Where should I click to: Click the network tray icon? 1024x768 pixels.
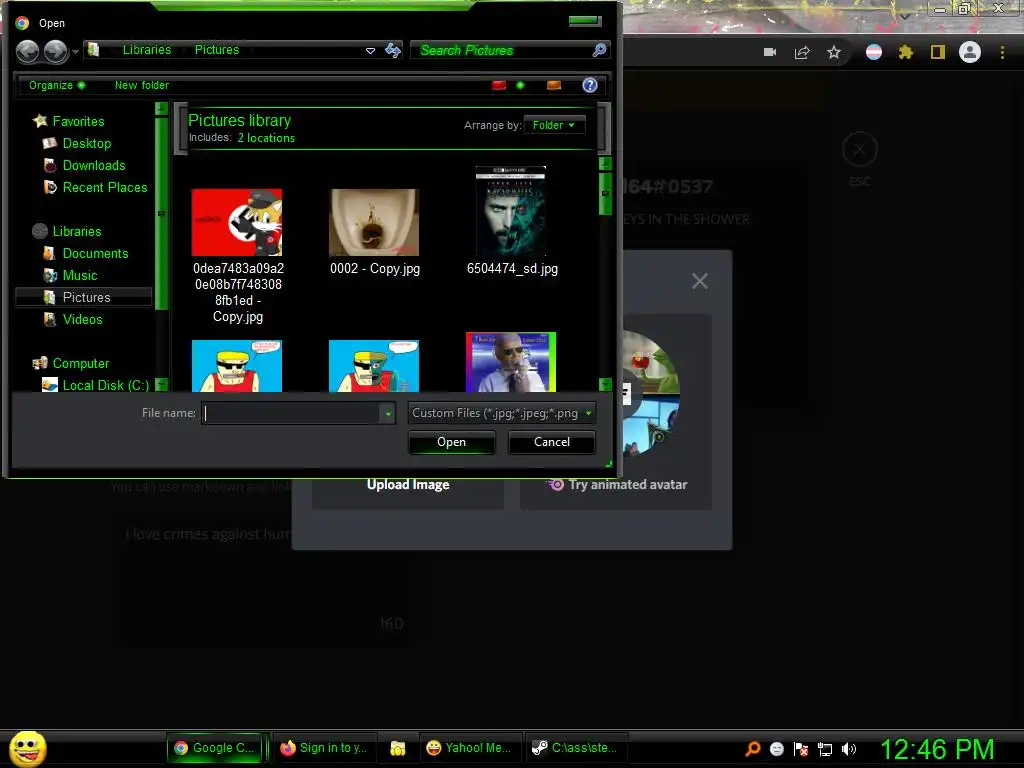(825, 749)
